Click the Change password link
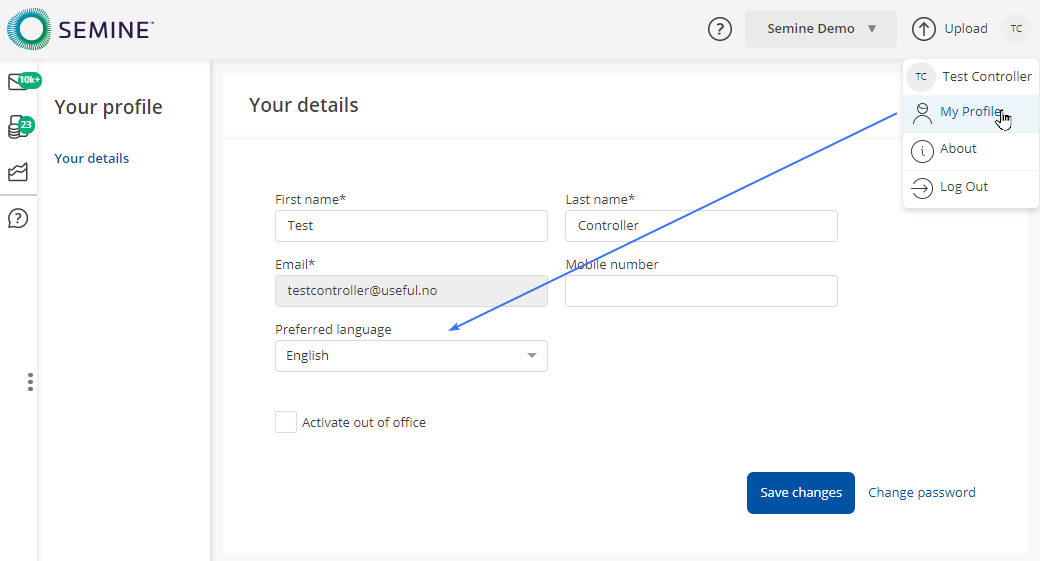 click(921, 492)
